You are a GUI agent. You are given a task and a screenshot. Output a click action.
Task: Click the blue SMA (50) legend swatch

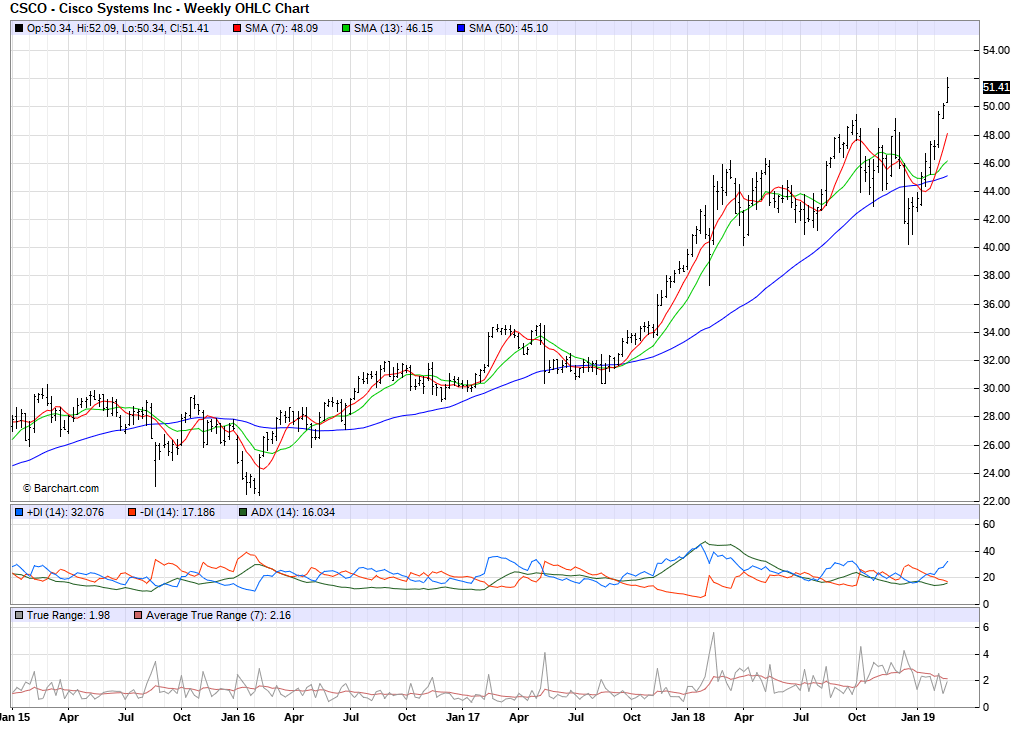[462, 28]
